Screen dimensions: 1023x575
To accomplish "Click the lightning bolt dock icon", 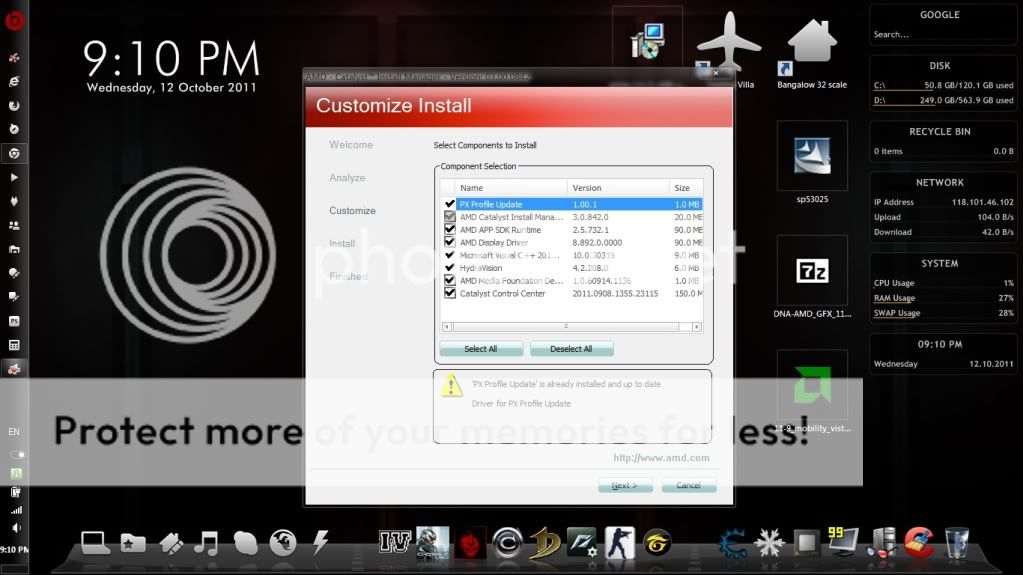I will [320, 542].
